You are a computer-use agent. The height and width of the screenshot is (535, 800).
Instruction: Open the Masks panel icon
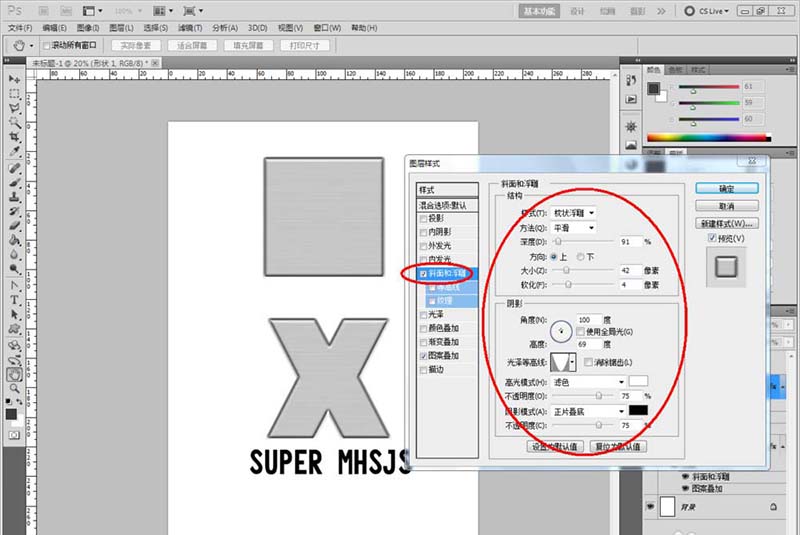631,145
